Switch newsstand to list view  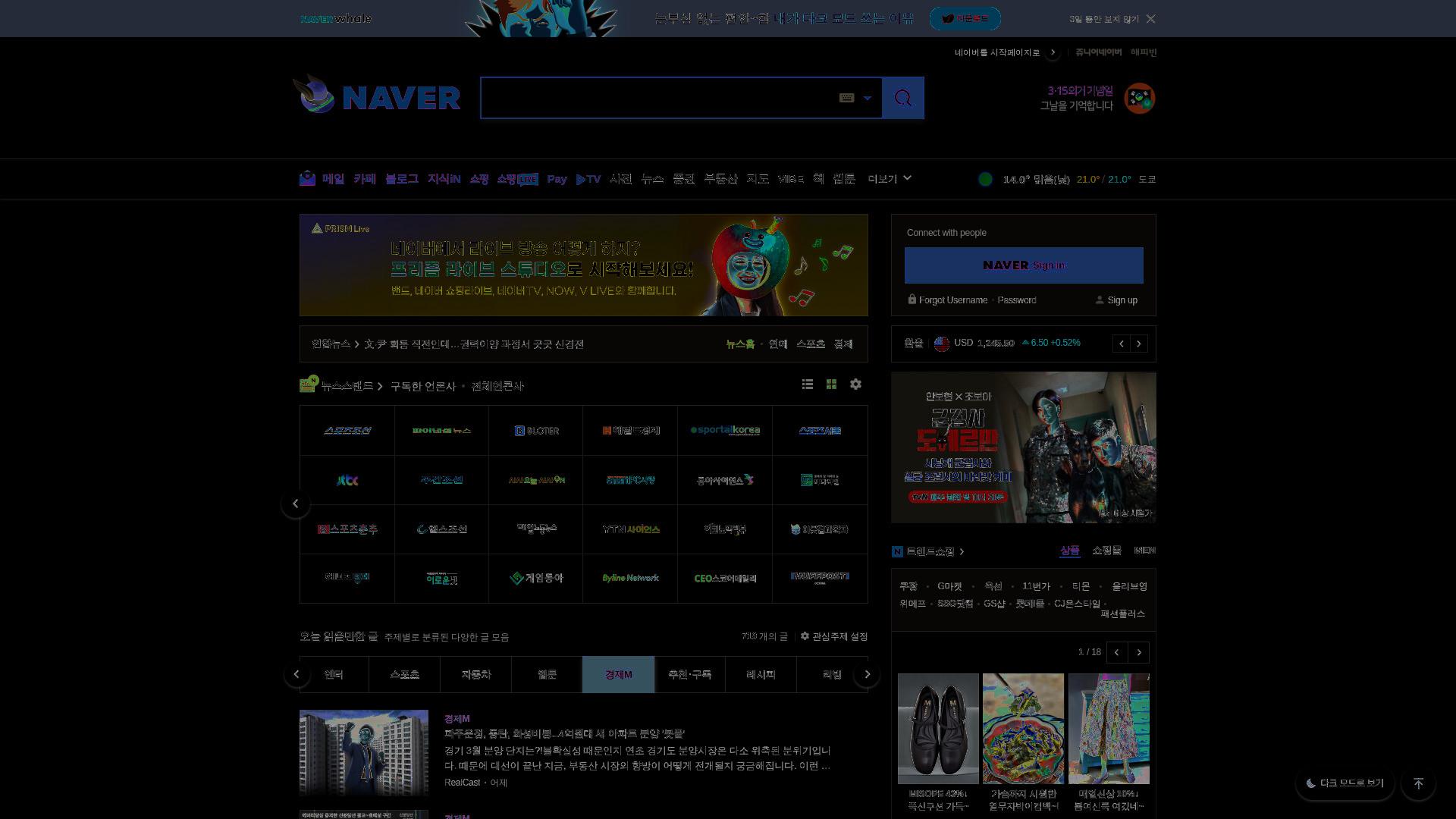coord(808,384)
